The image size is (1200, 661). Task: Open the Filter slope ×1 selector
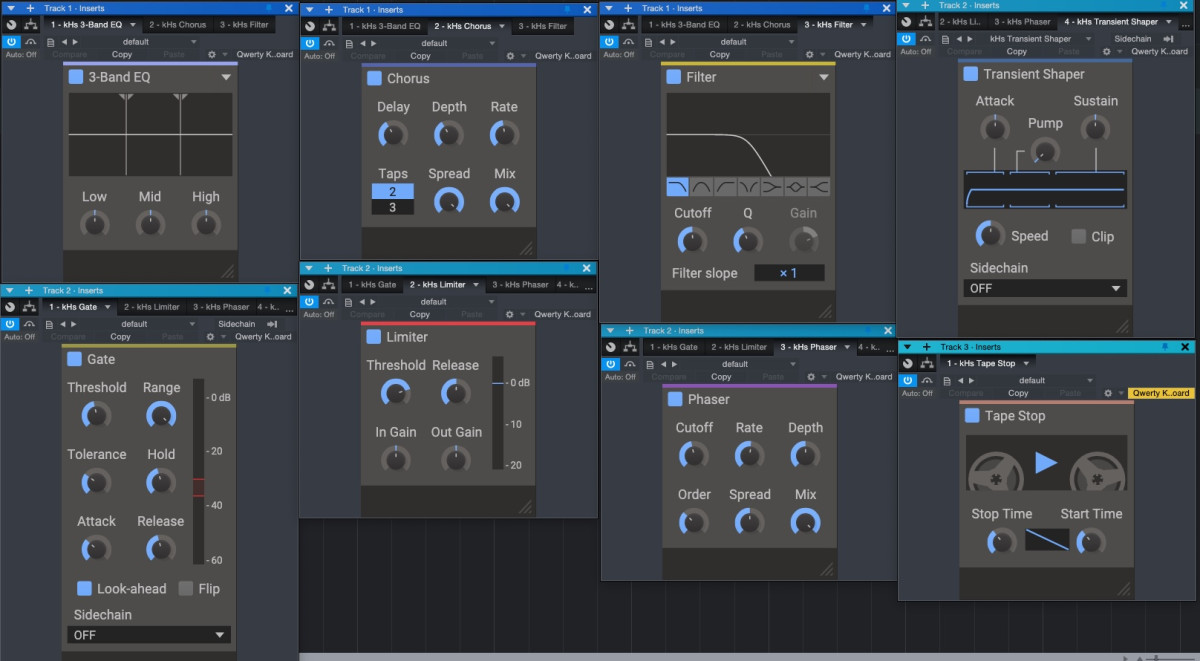(789, 273)
